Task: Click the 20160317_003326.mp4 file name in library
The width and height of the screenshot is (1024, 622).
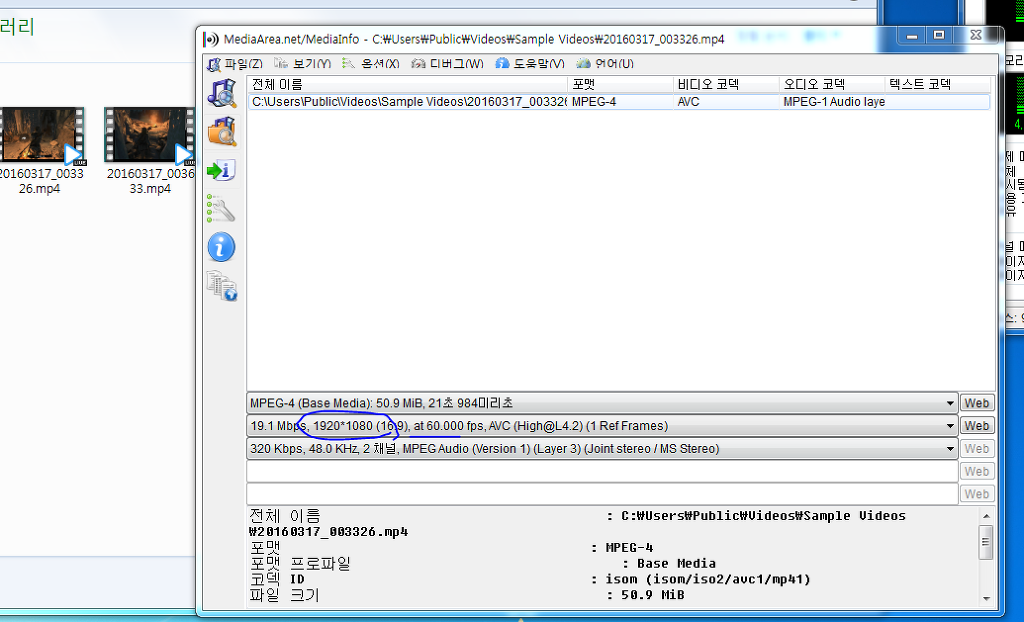Action: (x=40, y=181)
